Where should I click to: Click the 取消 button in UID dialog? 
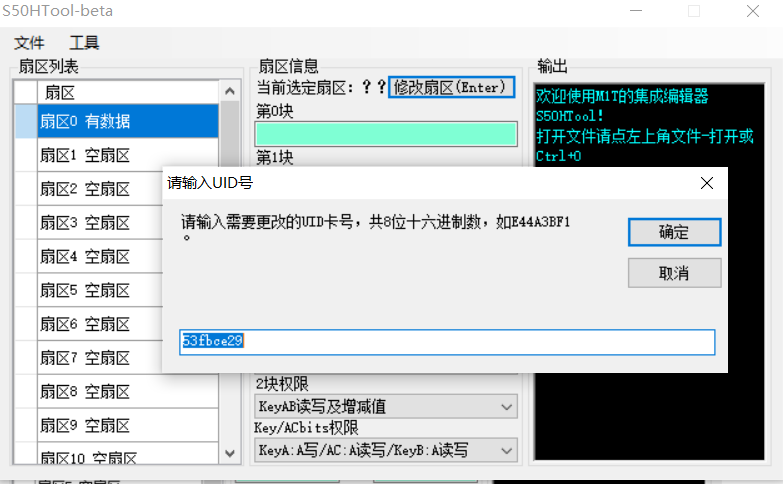point(674,273)
